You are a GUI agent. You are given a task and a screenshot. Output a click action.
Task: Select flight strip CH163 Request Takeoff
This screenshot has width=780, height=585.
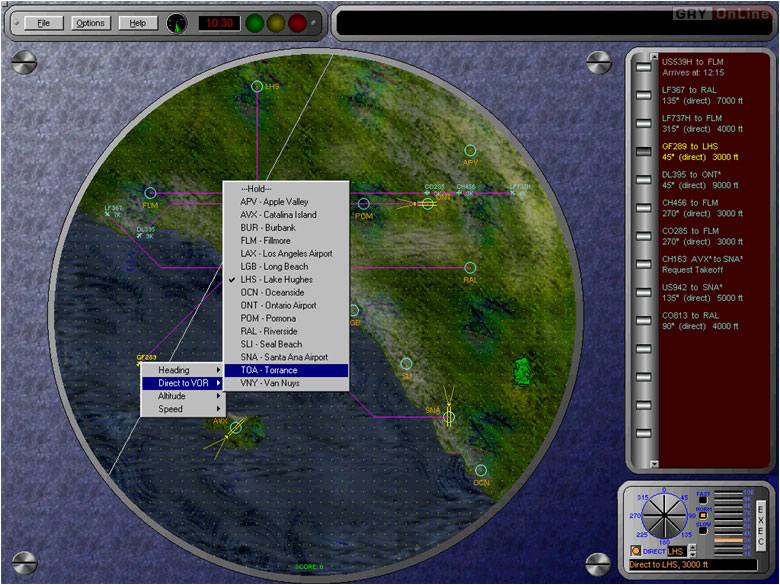click(x=702, y=265)
